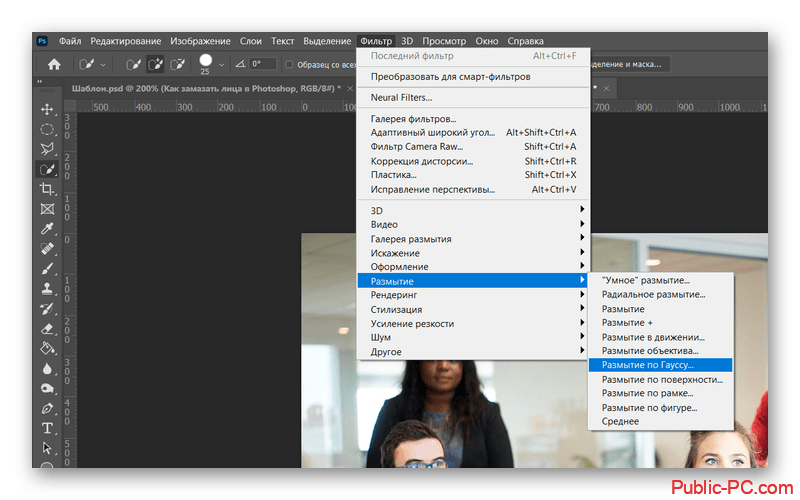Choose the Eraser tool
Image resolution: width=800 pixels, height=500 pixels.
47,328
